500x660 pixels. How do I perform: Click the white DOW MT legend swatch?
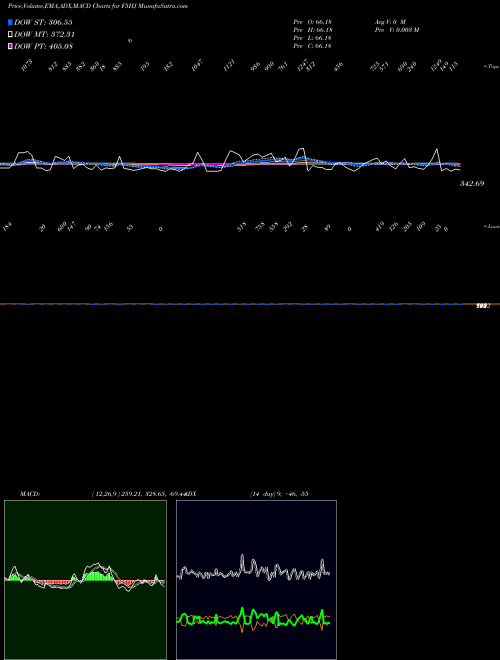(10, 34)
